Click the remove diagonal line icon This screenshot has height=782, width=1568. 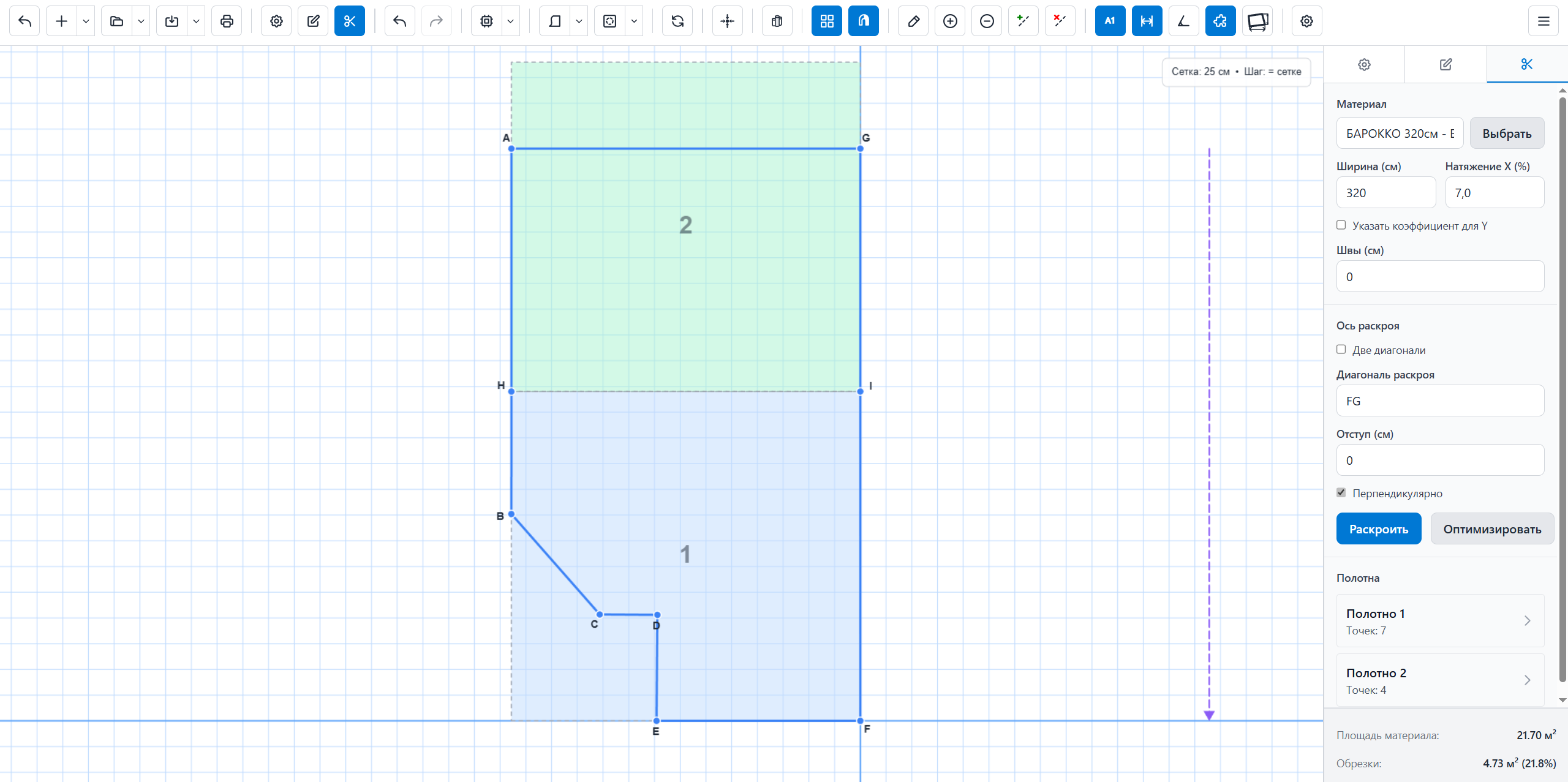[x=1060, y=21]
